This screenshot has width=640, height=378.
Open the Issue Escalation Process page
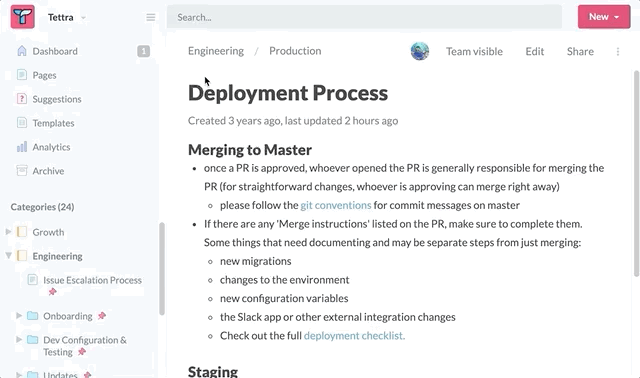click(x=92, y=280)
